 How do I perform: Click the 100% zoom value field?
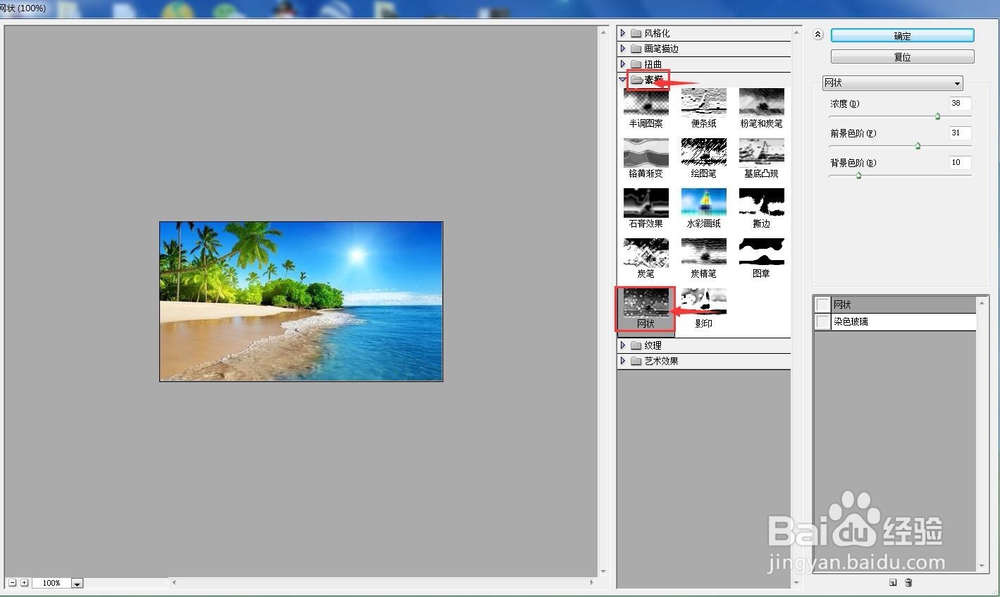pos(52,583)
